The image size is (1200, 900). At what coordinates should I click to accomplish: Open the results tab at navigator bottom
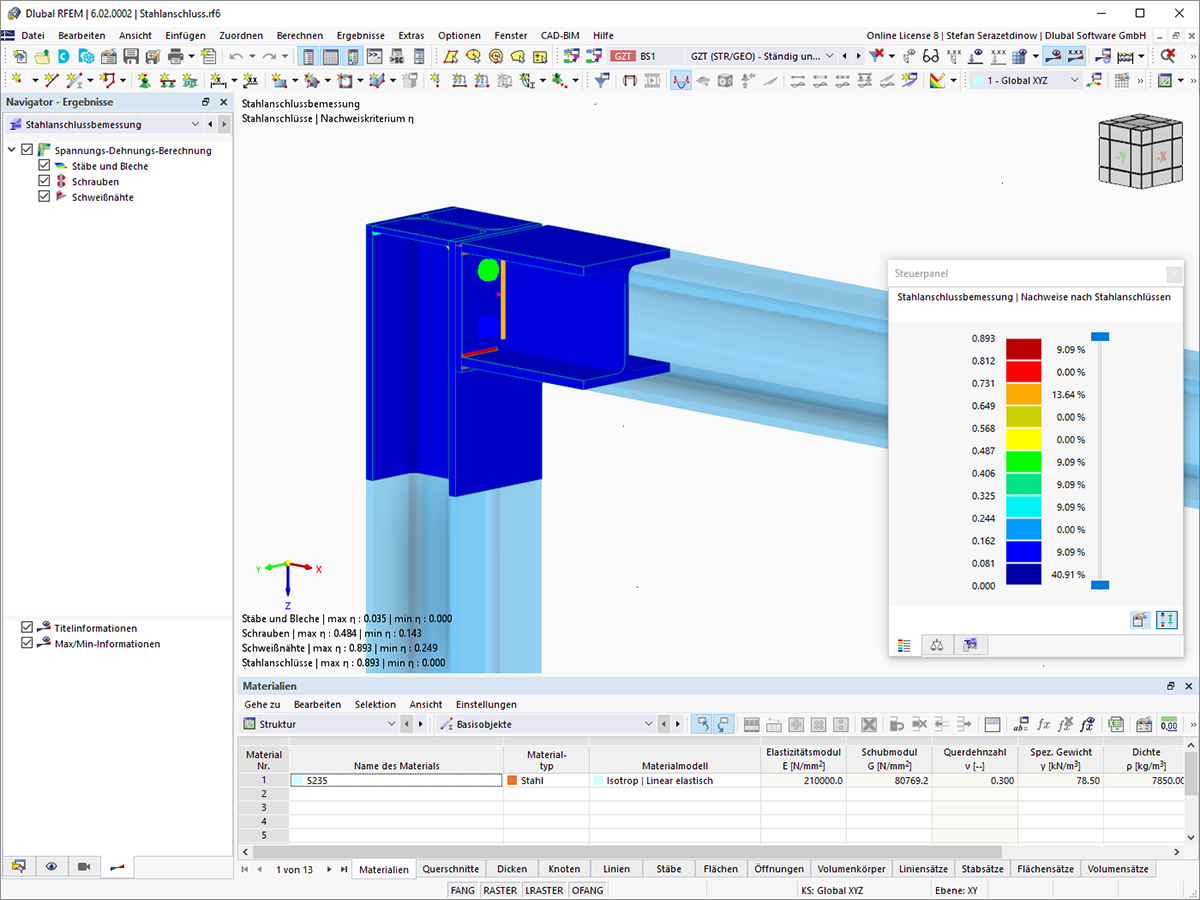(117, 866)
